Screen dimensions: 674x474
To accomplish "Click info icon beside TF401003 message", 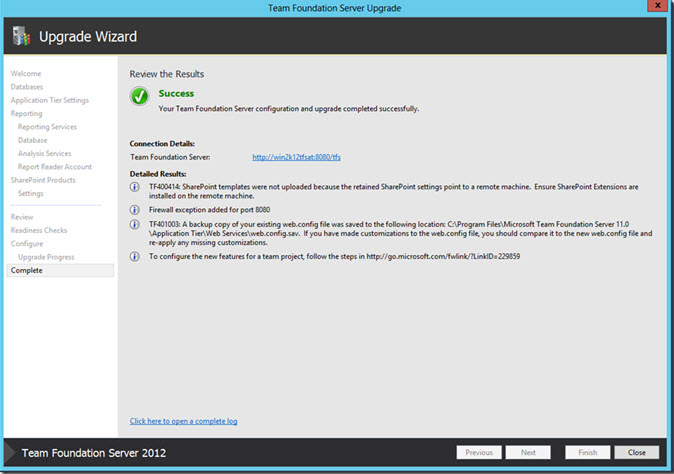I will click(x=135, y=224).
